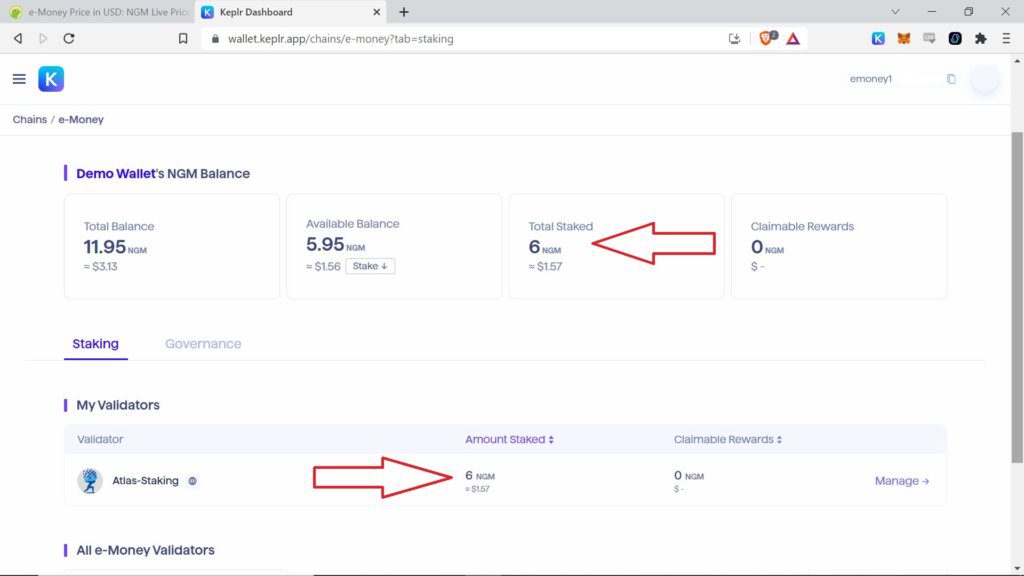Click the site lock icon in the address bar
The image size is (1024, 576).
tap(215, 39)
